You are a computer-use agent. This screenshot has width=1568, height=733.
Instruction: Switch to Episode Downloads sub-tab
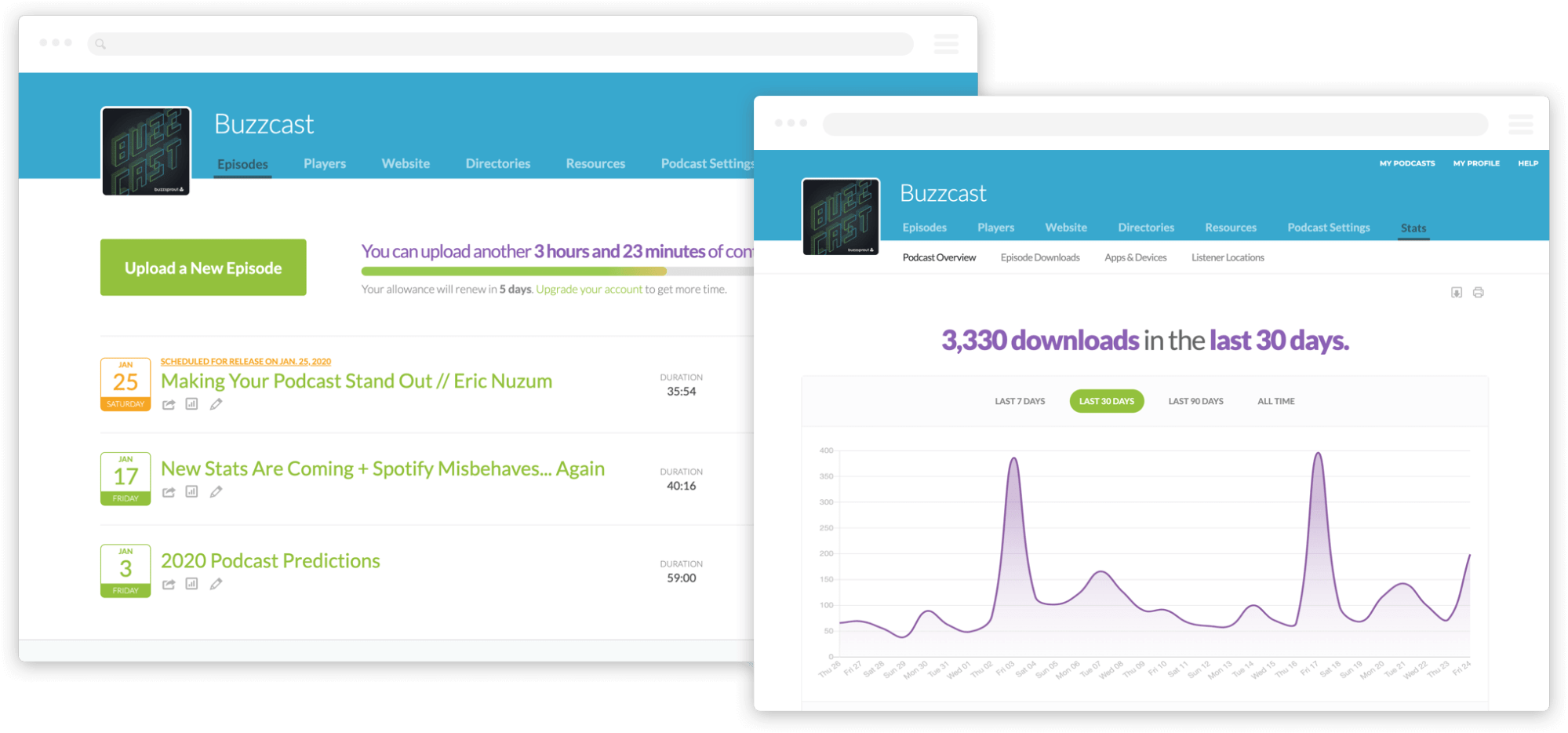[x=1040, y=257]
